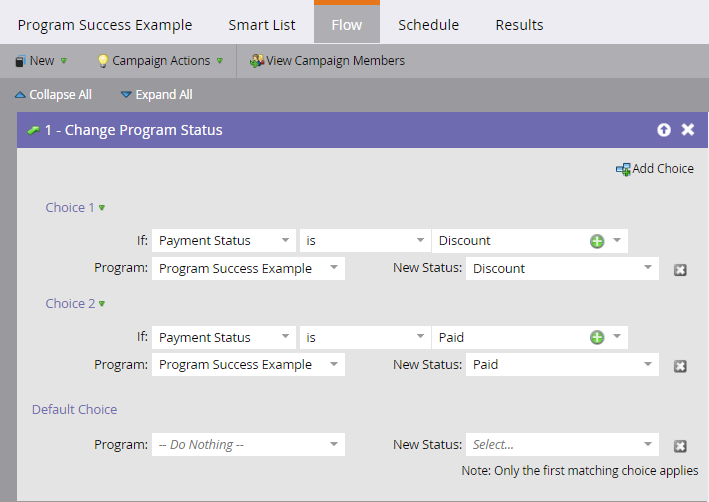The image size is (709, 502).
Task: Remove Choice 1 with its X icon
Action: (680, 270)
